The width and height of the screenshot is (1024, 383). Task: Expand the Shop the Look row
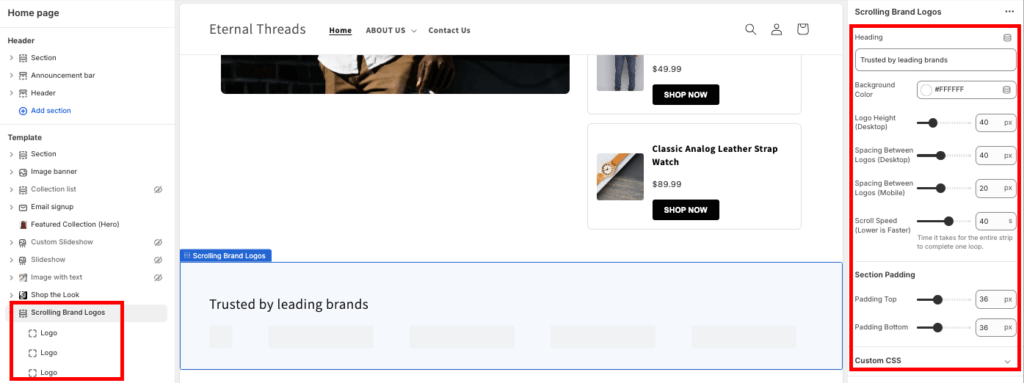tap(11, 295)
